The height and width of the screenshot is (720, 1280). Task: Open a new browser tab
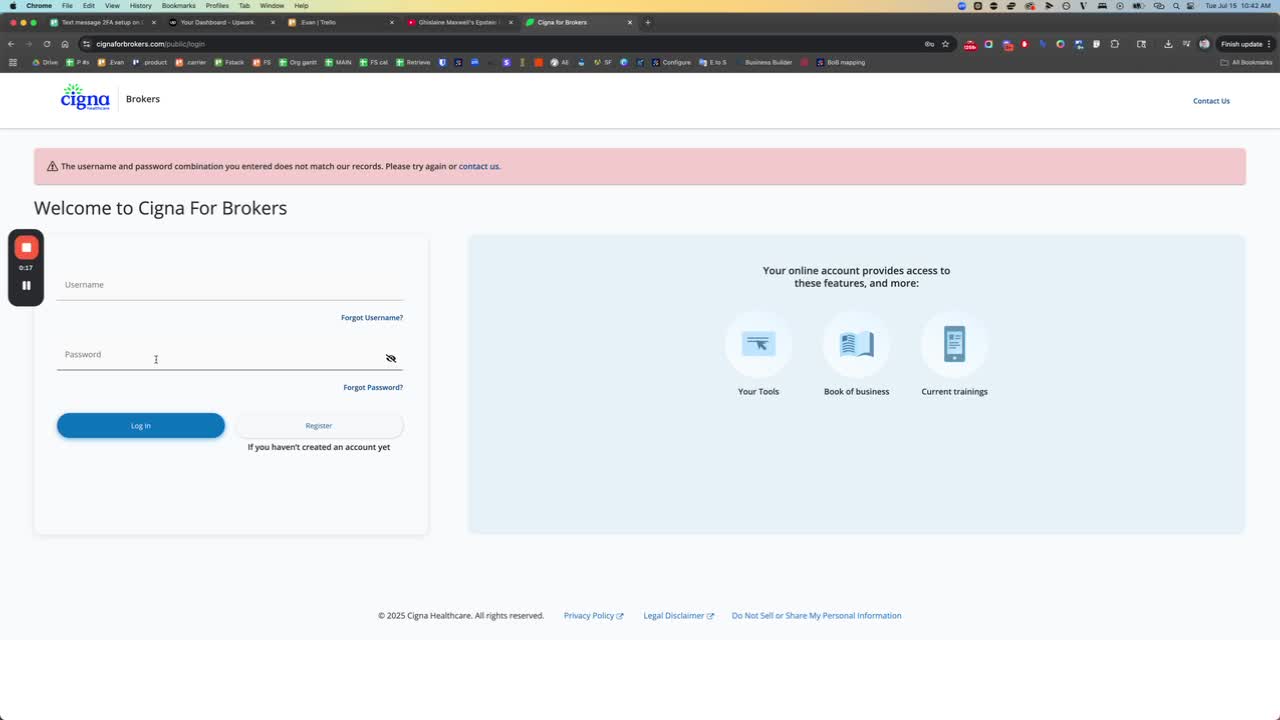(x=647, y=22)
